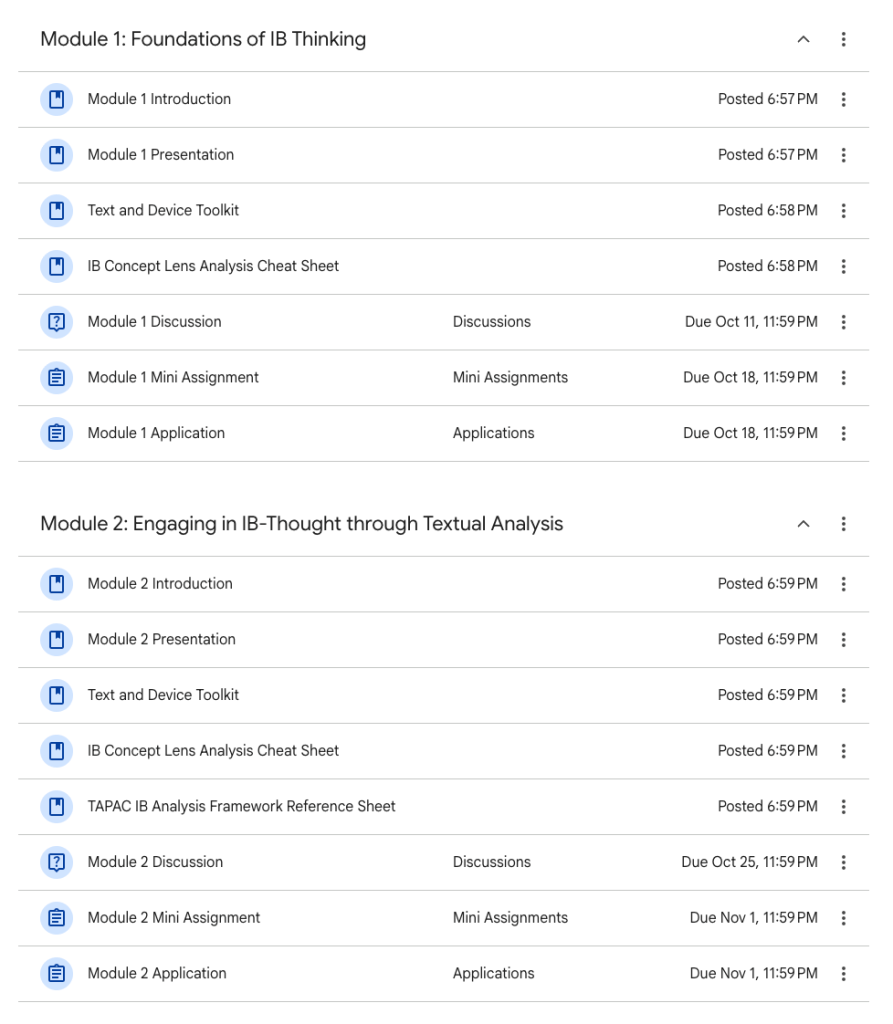Viewport: 893px width, 1024px height.
Task: Open the Module 2 Discussion question
Action: pos(155,862)
